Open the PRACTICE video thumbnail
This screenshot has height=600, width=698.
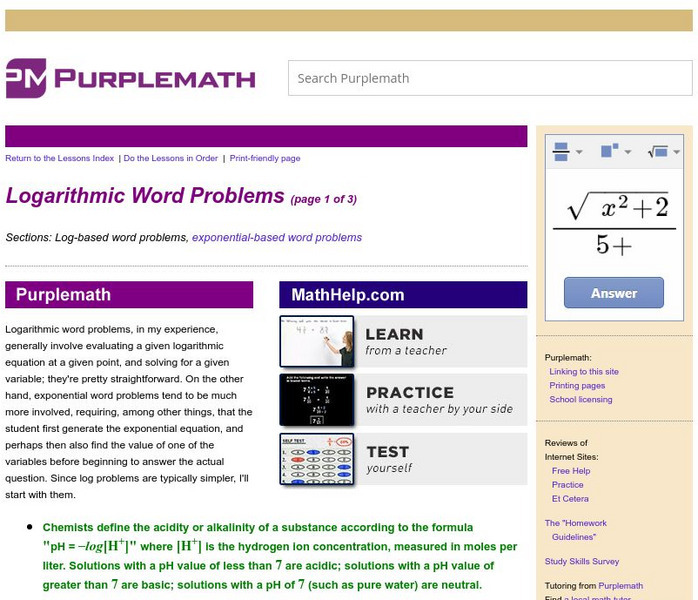tap(317, 400)
